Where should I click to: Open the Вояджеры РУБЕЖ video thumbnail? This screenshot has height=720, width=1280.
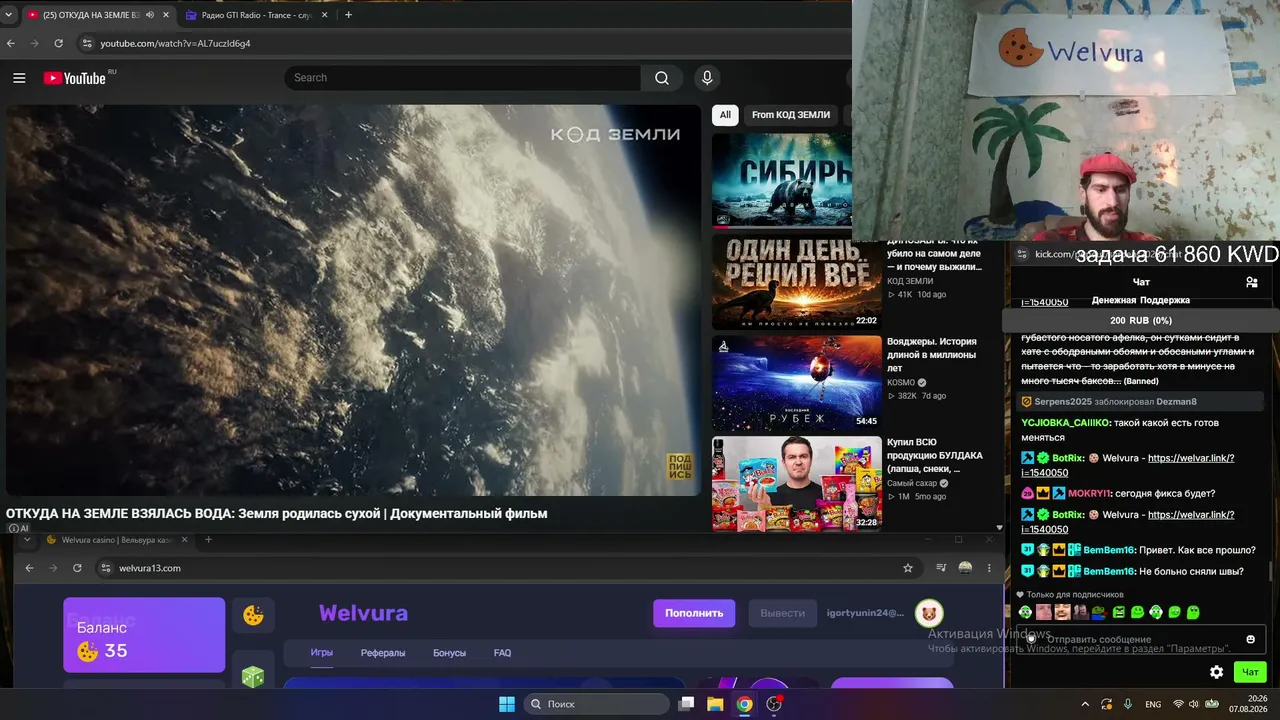796,383
